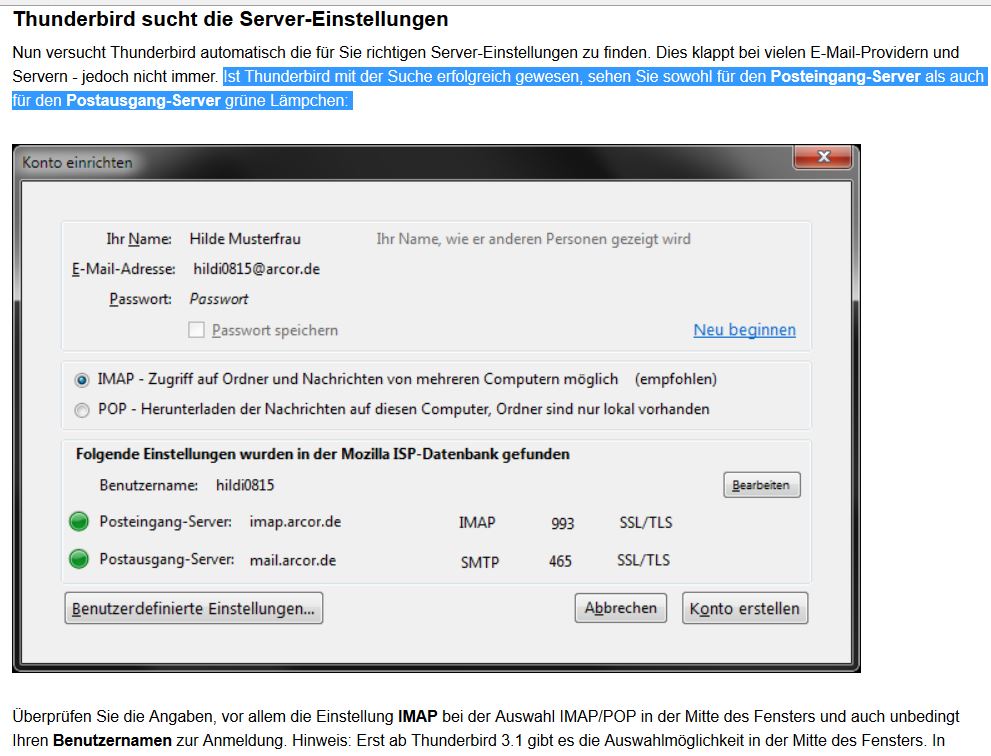The height and width of the screenshot is (756, 991).
Task: Click the Bearbeiten button
Action: click(762, 485)
